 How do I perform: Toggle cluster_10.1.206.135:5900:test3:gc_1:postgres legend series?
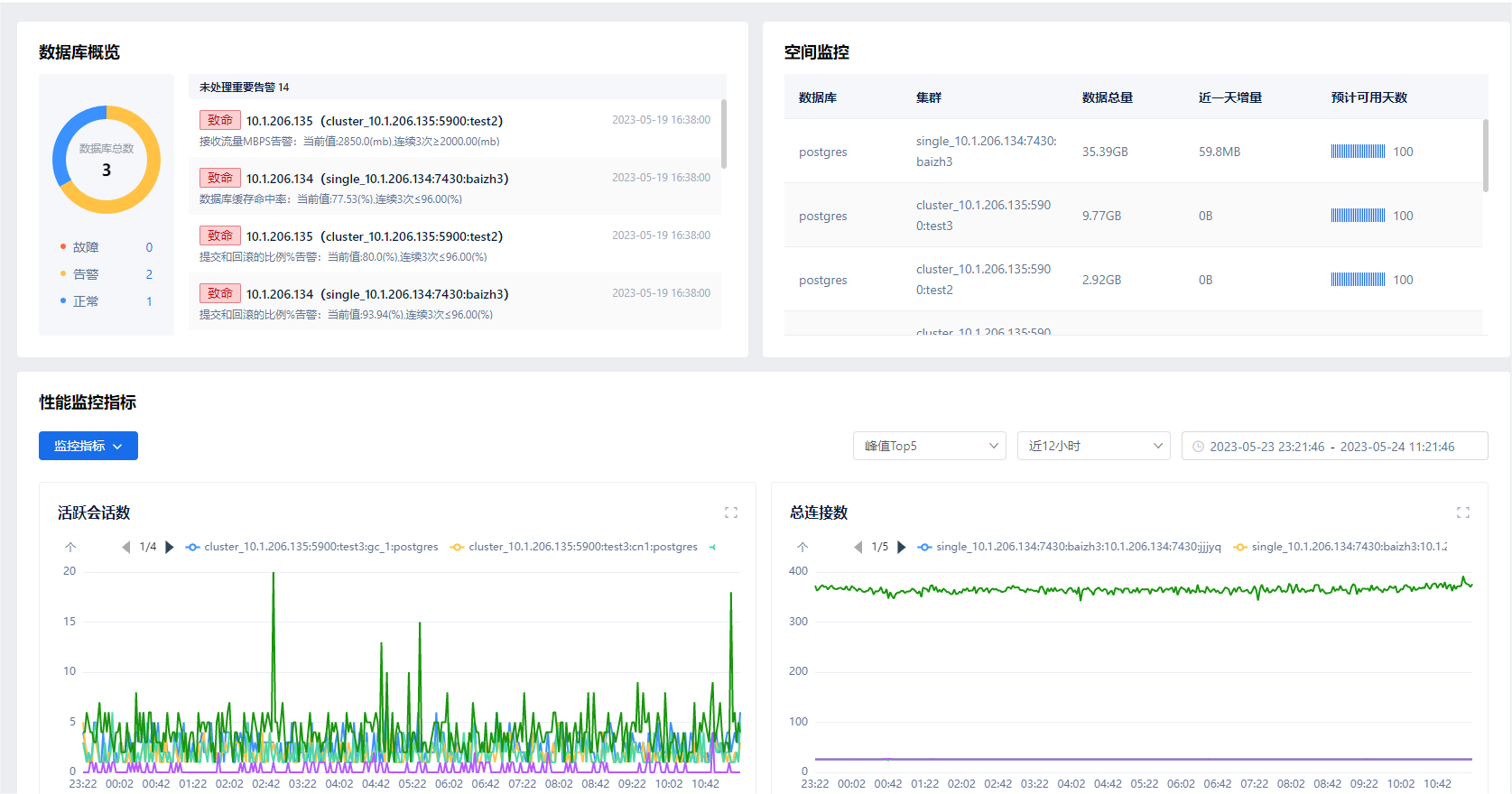click(311, 547)
